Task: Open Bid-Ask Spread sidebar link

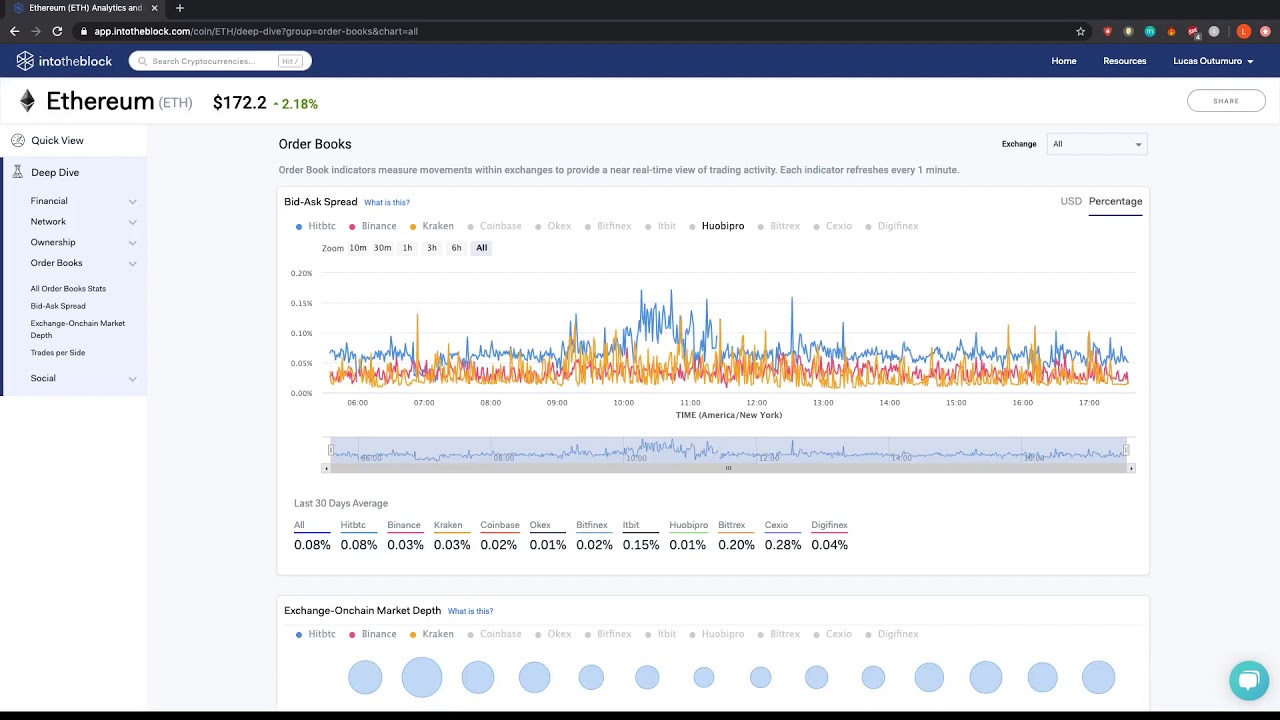Action: (x=58, y=306)
